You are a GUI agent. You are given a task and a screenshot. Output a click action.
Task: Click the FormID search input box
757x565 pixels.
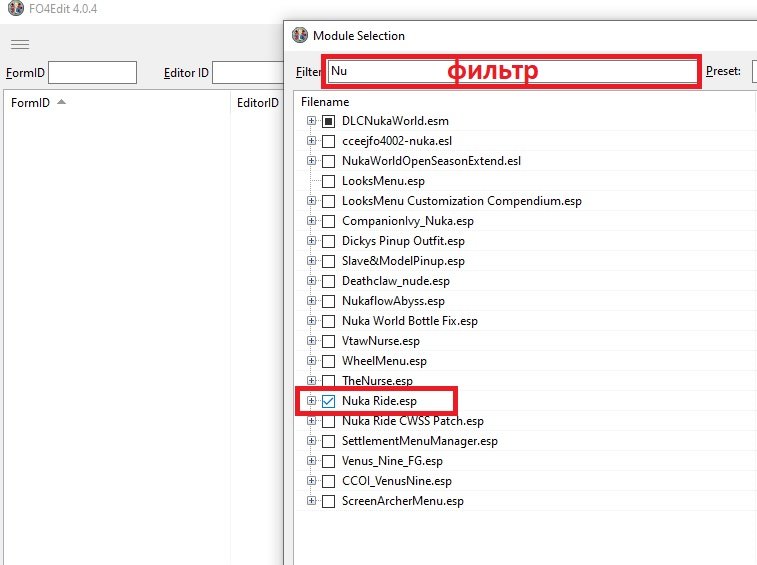(x=92, y=72)
